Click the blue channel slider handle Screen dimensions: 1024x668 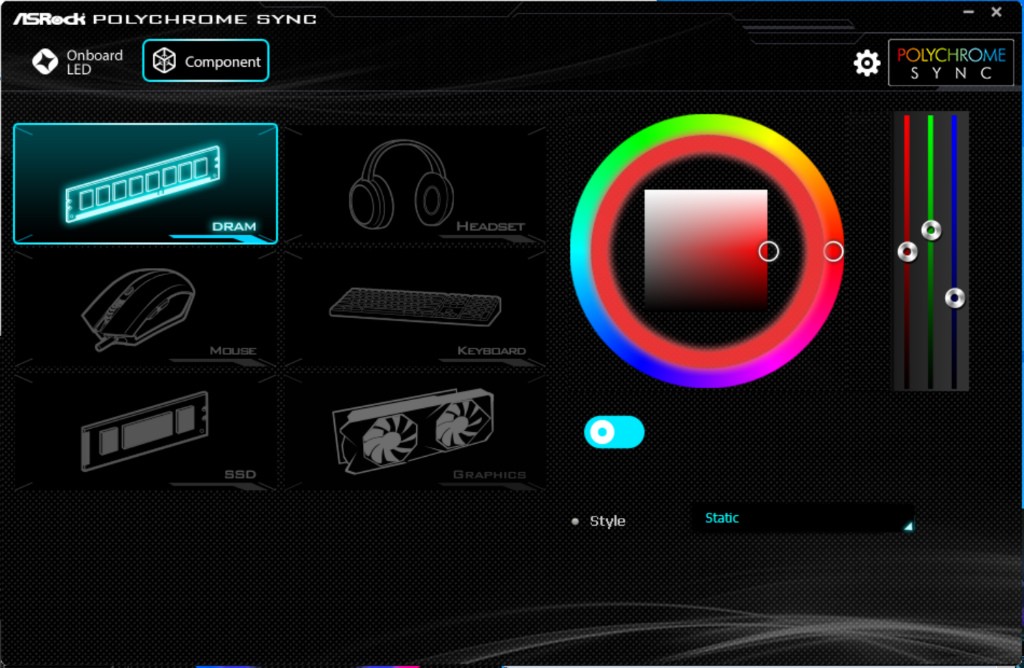click(955, 298)
